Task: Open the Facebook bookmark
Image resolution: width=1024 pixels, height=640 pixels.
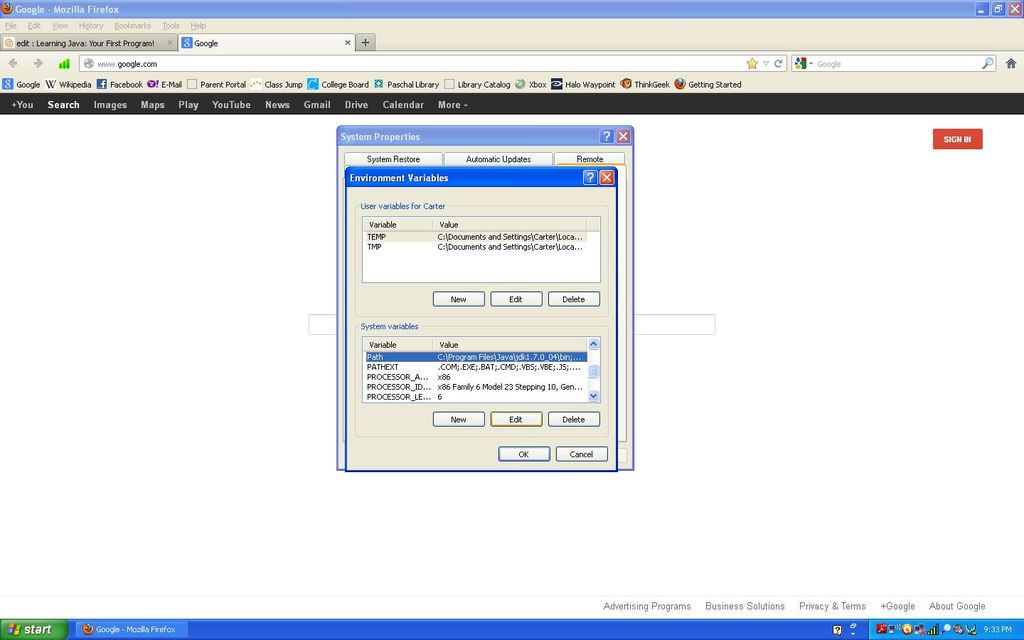Action: pos(120,84)
